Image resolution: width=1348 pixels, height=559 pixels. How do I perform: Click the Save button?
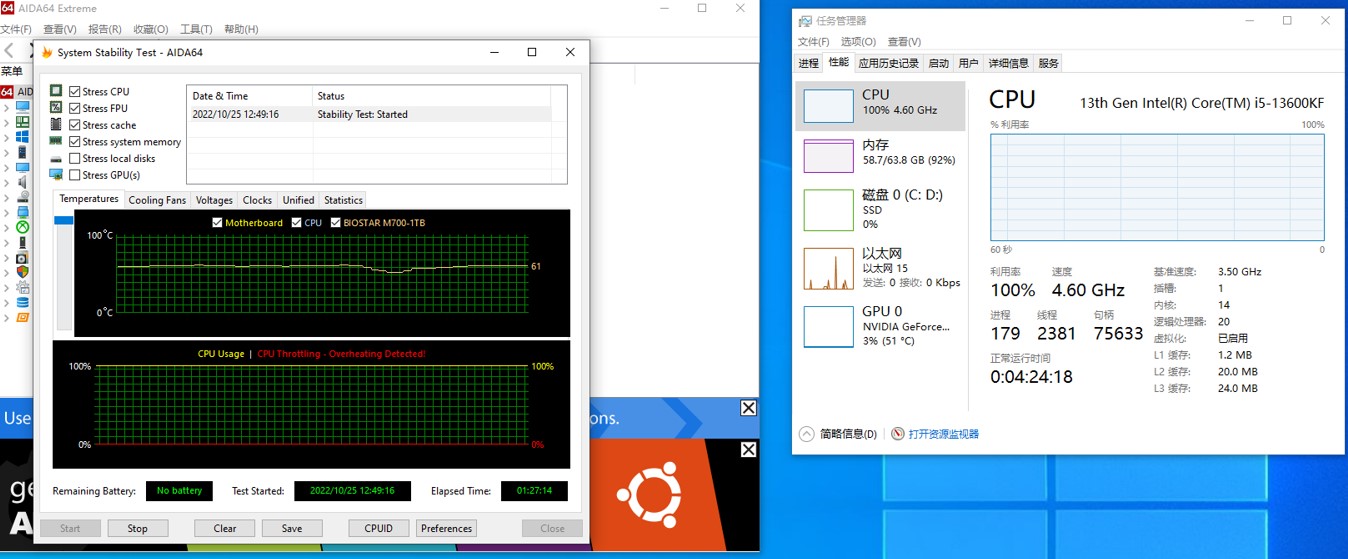coord(291,528)
